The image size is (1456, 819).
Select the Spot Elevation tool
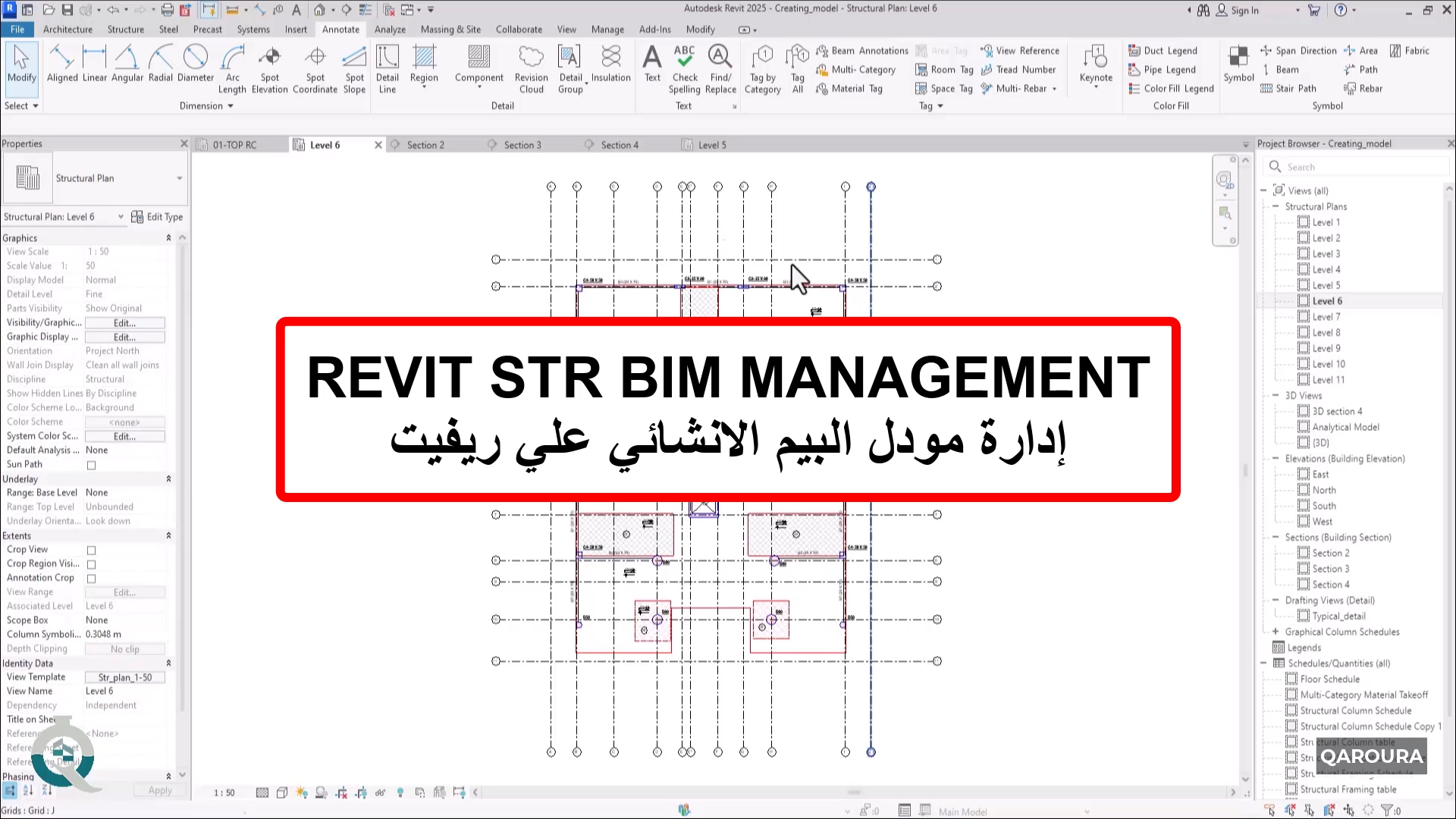point(269,69)
